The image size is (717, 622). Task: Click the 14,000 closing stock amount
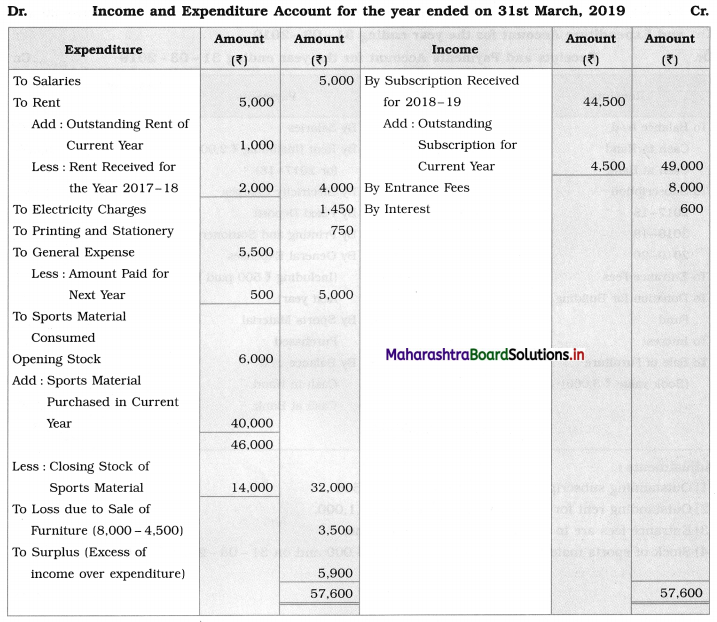coord(252,488)
